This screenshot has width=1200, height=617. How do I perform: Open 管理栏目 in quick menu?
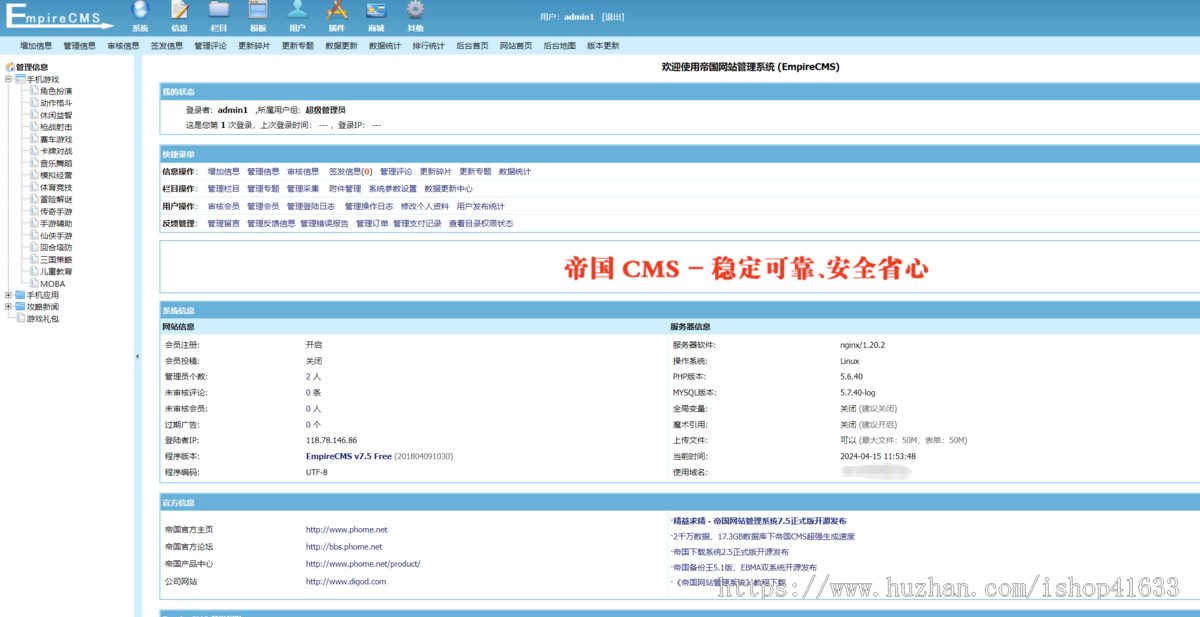point(224,189)
